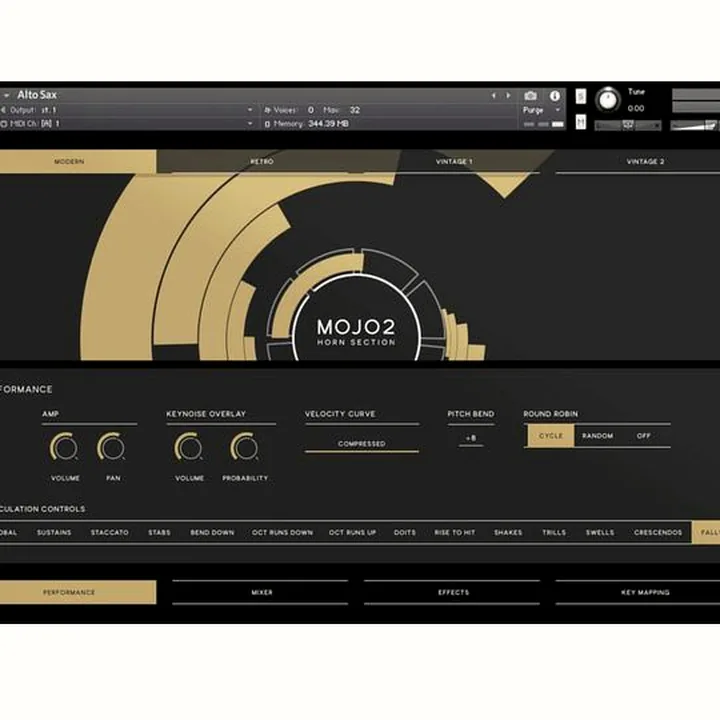Go to previous instrument with left arrow

(494, 96)
